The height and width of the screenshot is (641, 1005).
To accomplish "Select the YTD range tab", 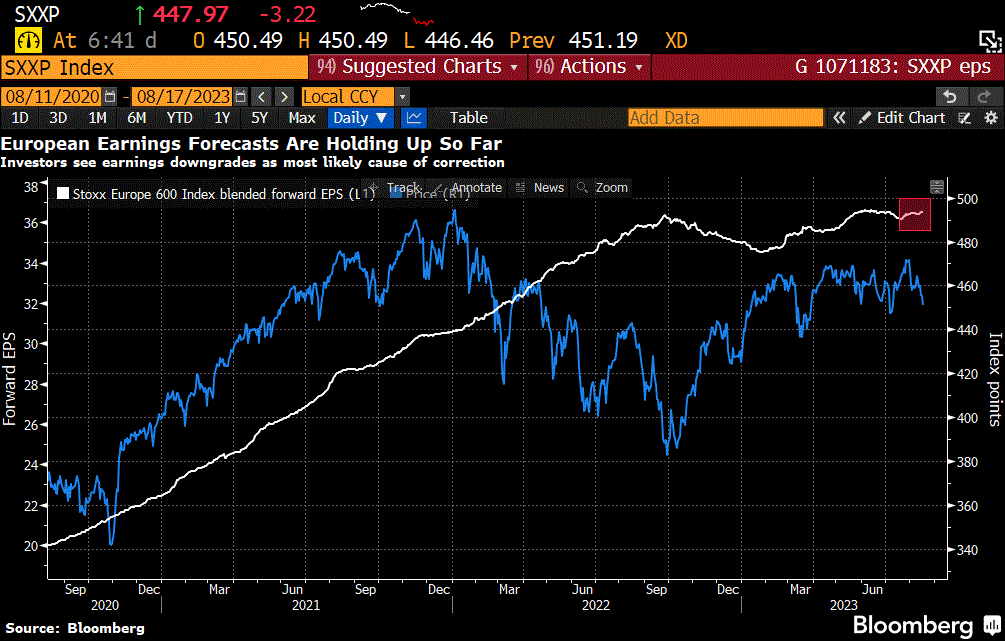I will [x=179, y=118].
